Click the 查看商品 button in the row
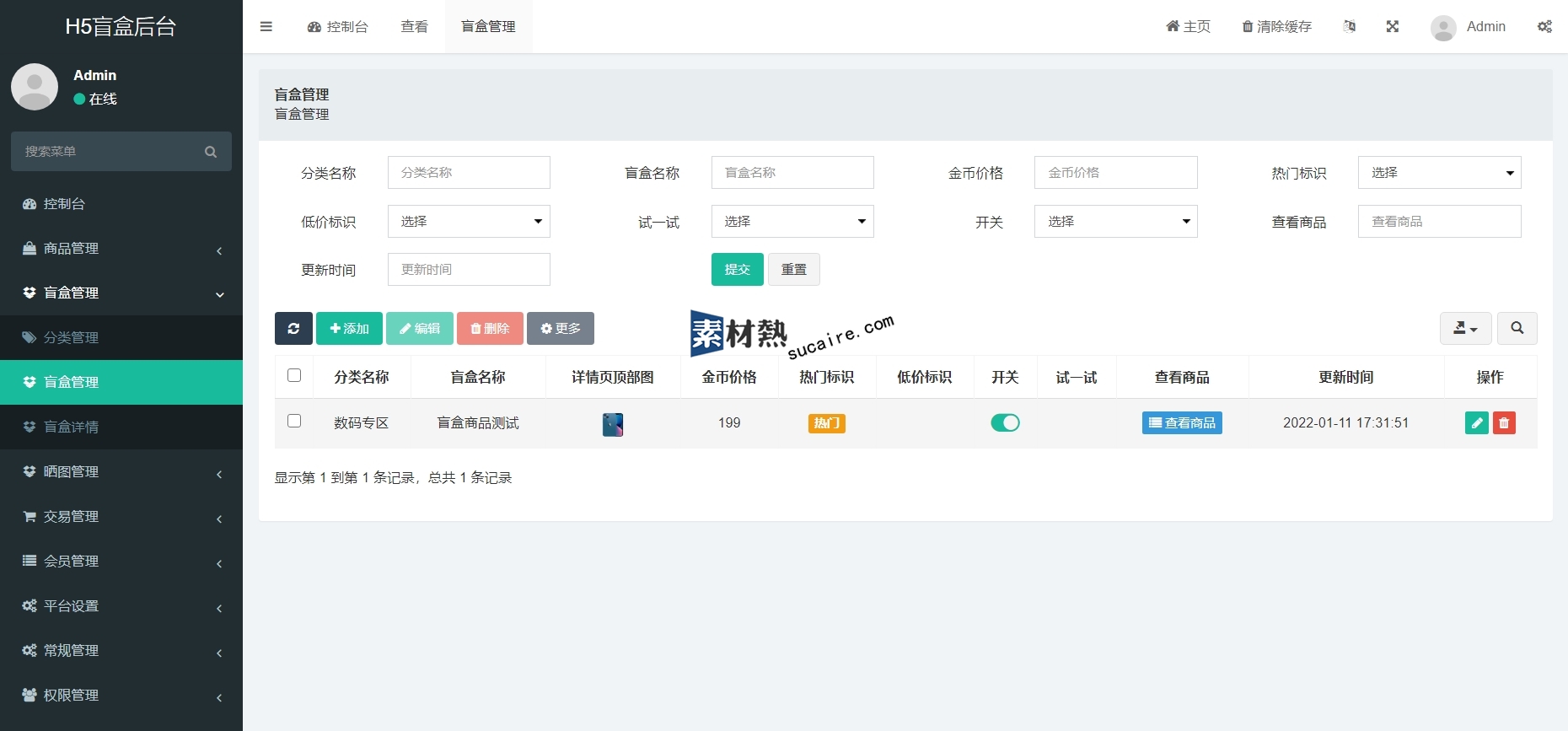Viewport: 1568px width, 731px height. 1182,422
